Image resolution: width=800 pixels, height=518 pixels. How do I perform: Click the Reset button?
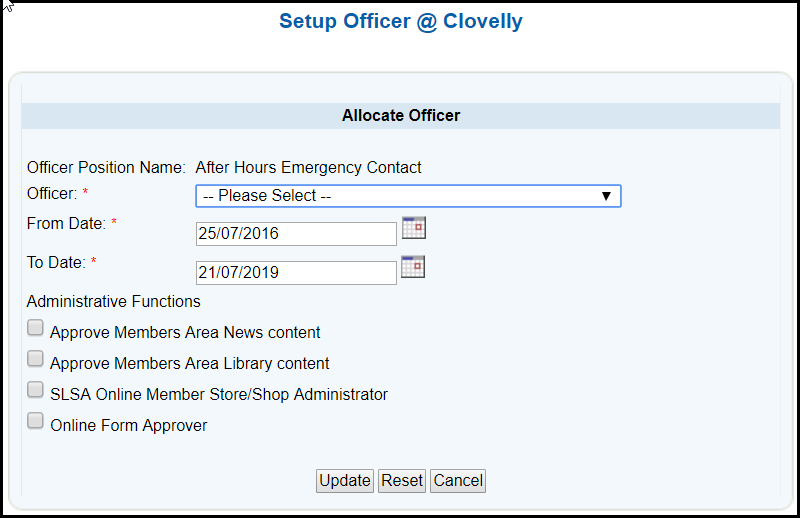tap(402, 481)
